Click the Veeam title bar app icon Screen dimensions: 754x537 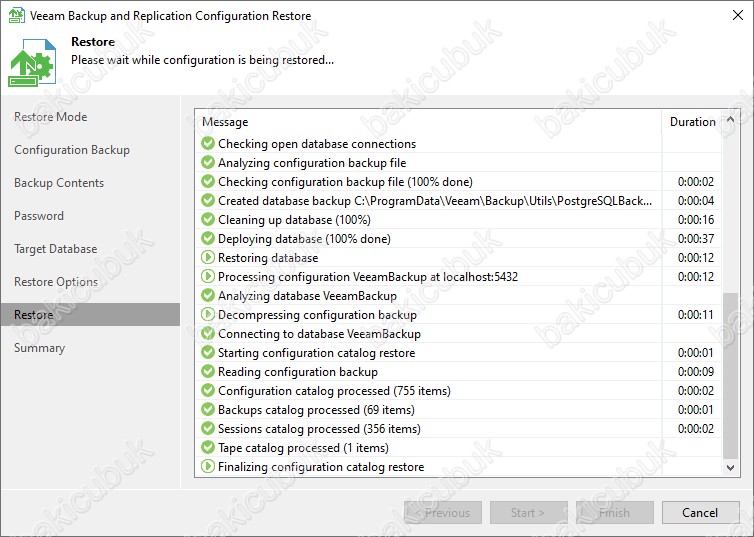tap(16, 15)
